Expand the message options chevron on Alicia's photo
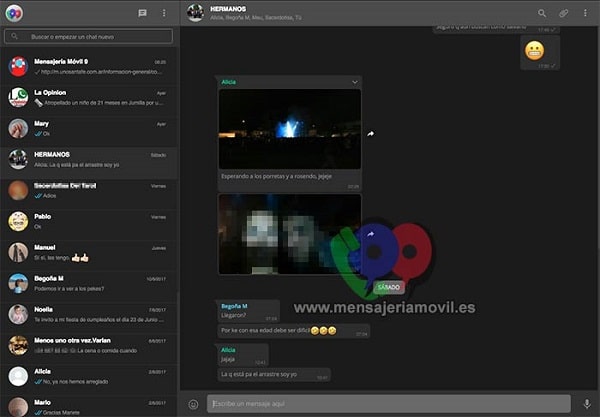Screen dimensions: 600x417 354,82
